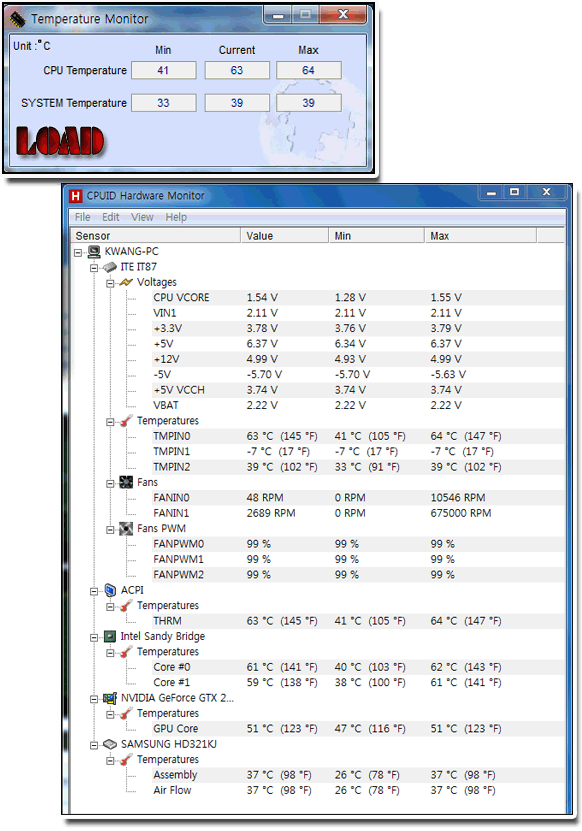Click the KWANG-PC computer icon

[94, 252]
